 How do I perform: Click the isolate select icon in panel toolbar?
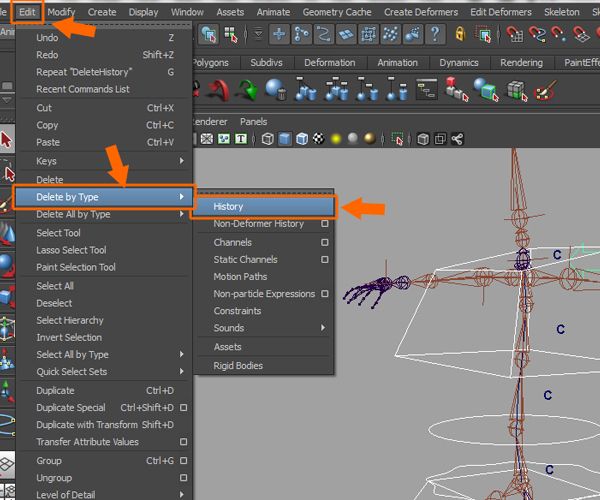[x=397, y=139]
